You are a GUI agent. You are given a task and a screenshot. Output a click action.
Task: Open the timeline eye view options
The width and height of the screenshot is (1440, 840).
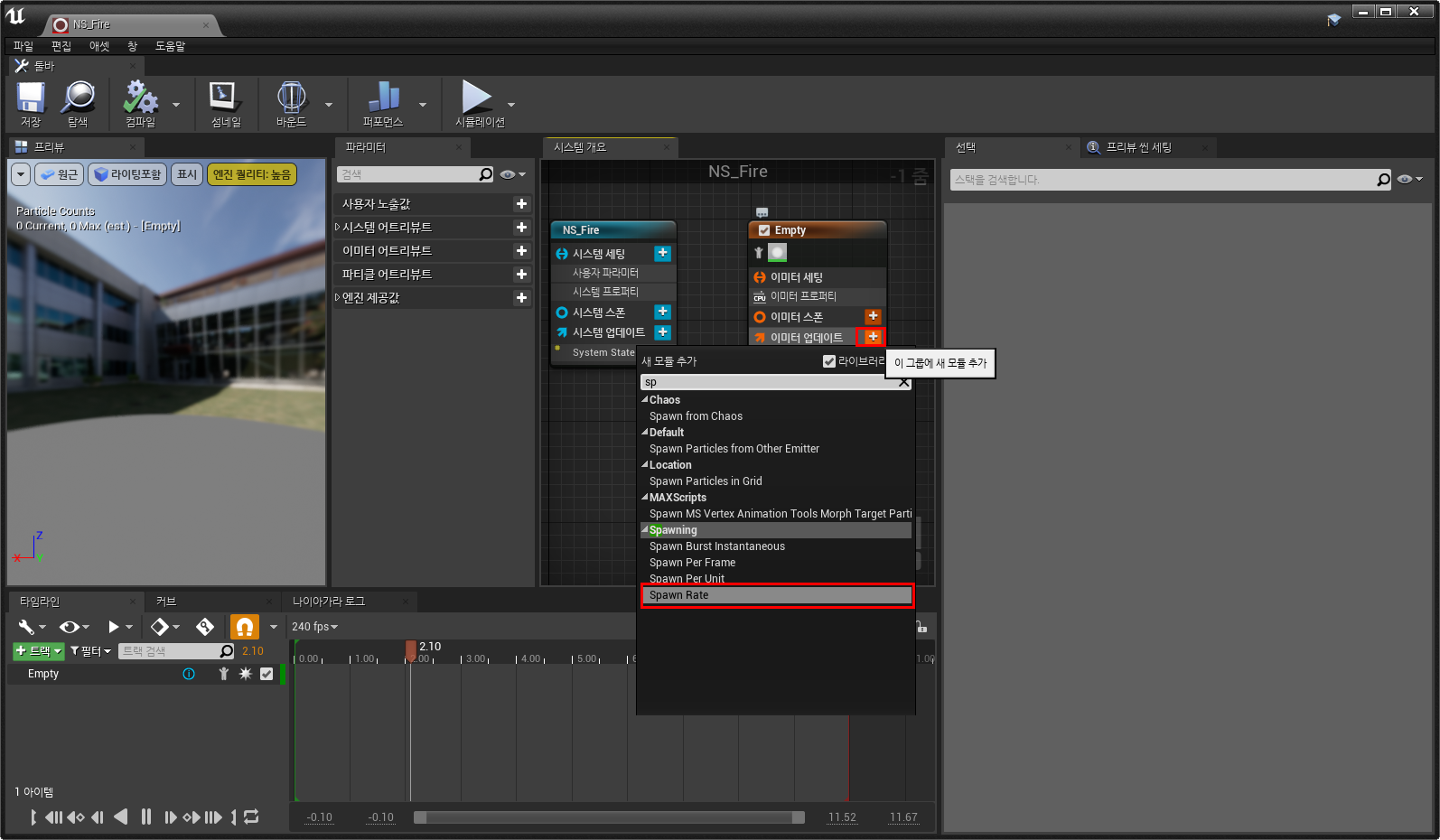point(74,626)
